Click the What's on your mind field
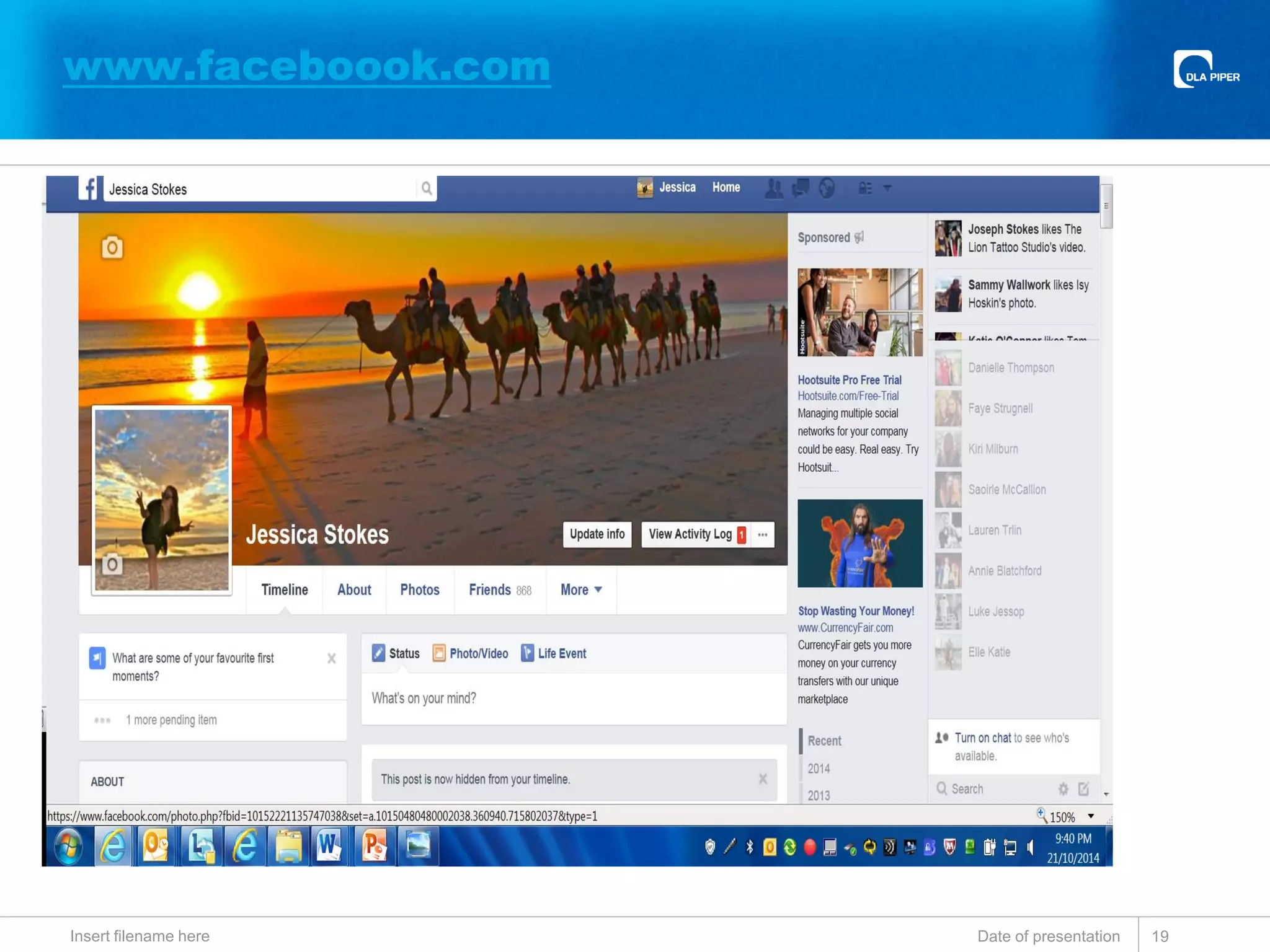This screenshot has height=952, width=1270. [x=574, y=699]
